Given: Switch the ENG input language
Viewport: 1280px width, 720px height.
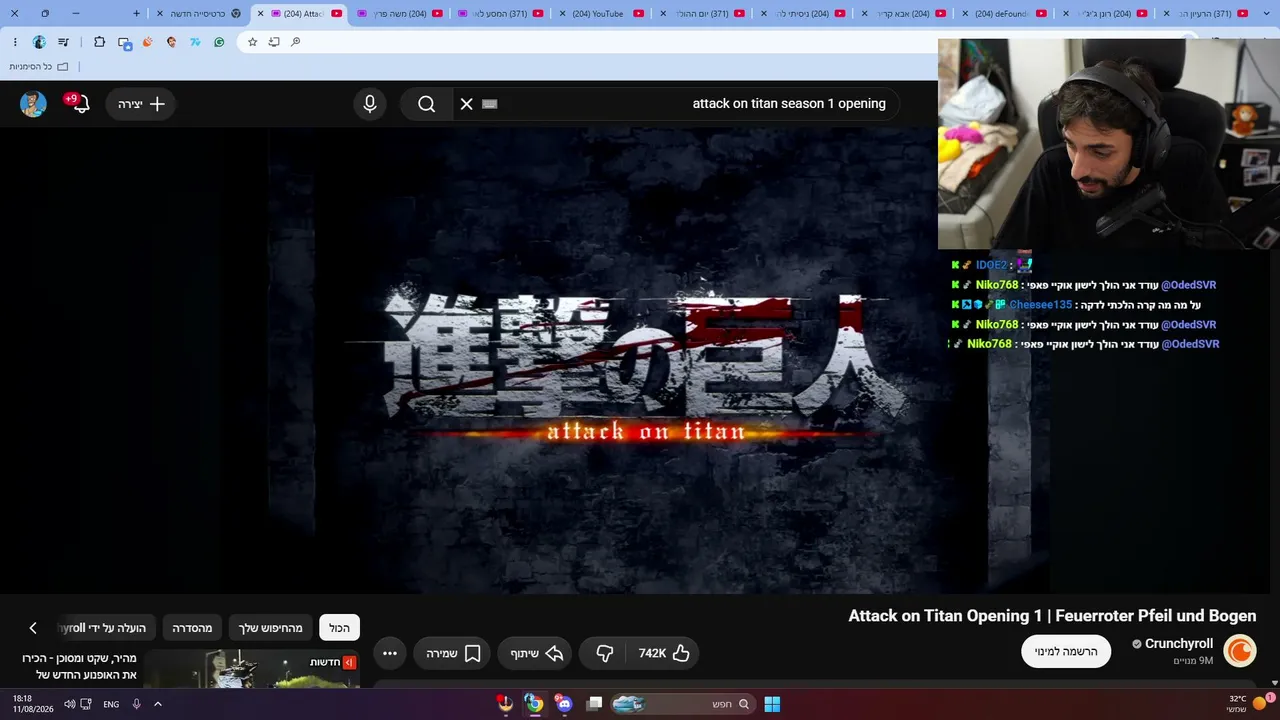Looking at the screenshot, I should click(111, 704).
